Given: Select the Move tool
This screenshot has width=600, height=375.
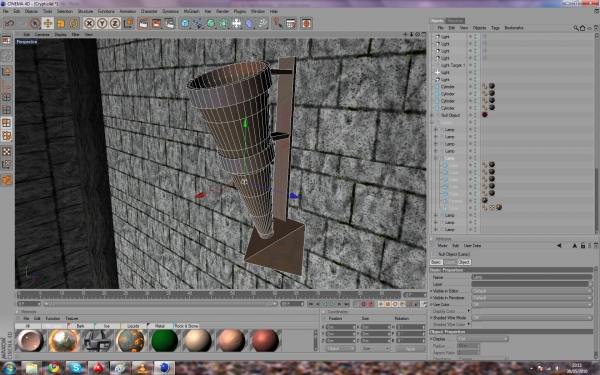Looking at the screenshot, I should pyautogui.click(x=48, y=24).
